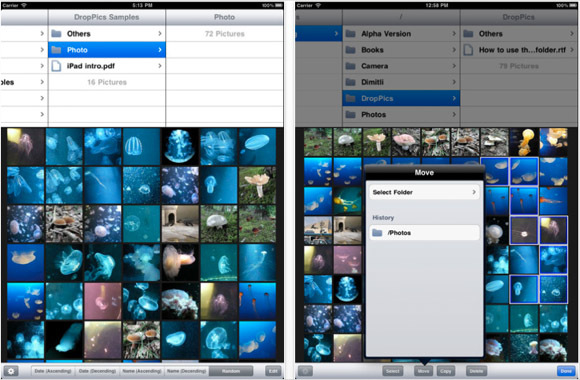Tap Wi-Fi icon in the 12:58 PM status bar
This screenshot has width=580, height=380.
[x=318, y=5]
